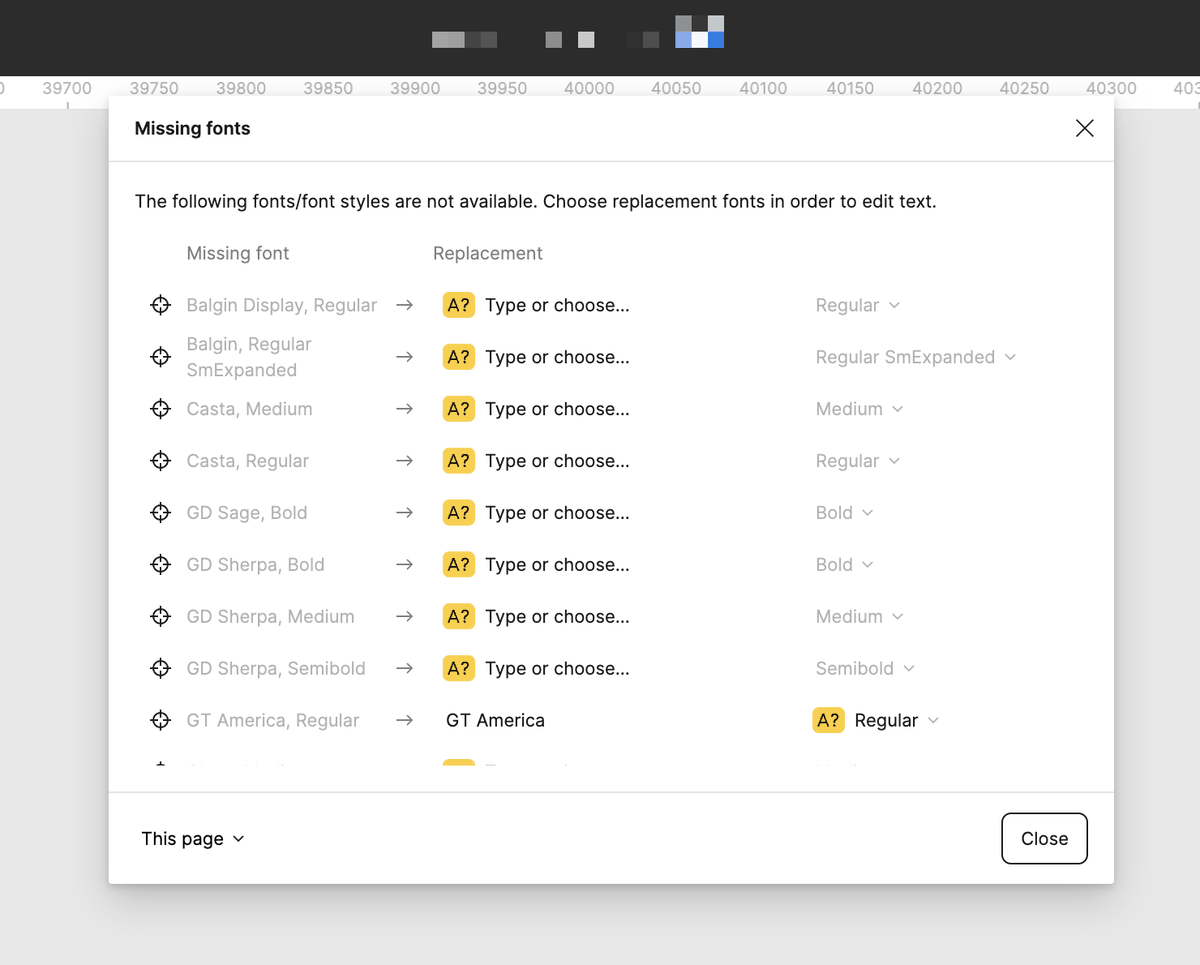The image size is (1200, 965).
Task: Open Semibold style dropdown for GD Sherpa
Action: 865,669
